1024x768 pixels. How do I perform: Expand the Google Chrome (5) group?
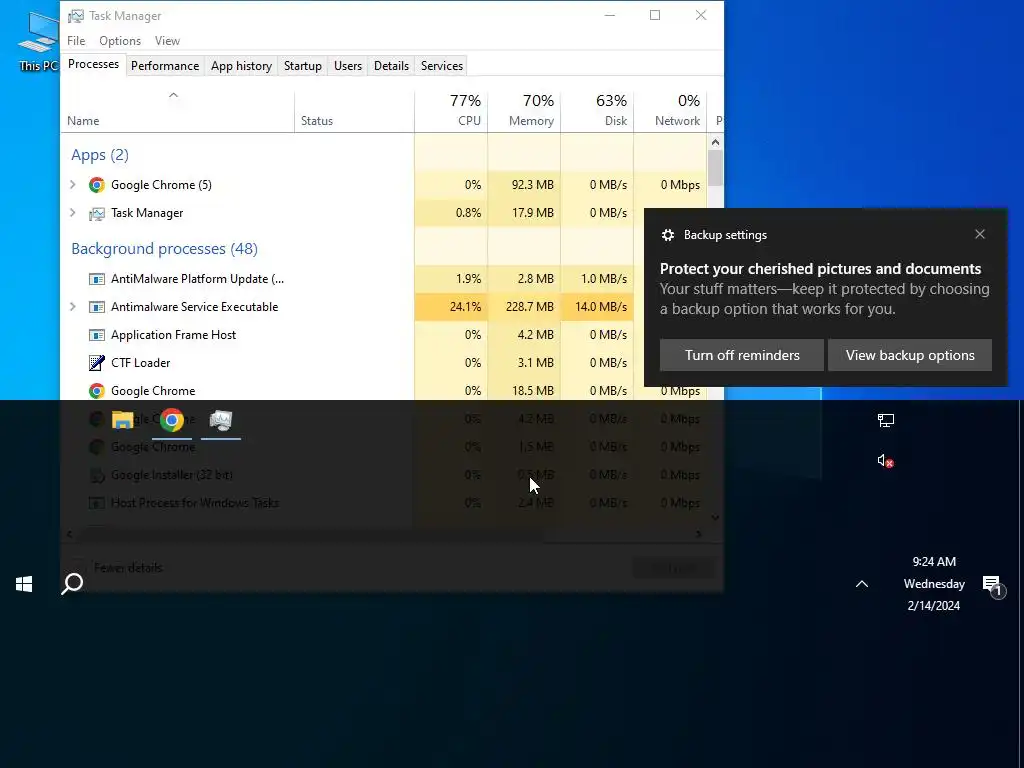(x=72, y=185)
